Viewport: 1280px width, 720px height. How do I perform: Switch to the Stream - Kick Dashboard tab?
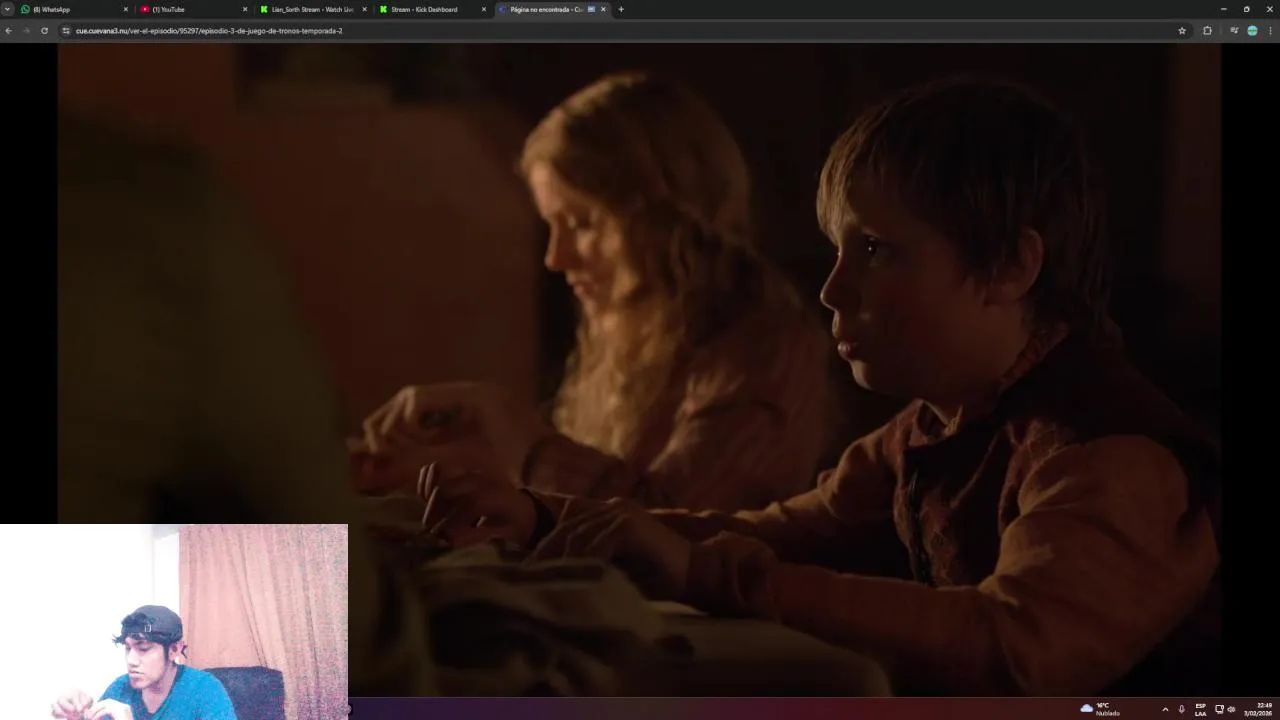coord(433,9)
